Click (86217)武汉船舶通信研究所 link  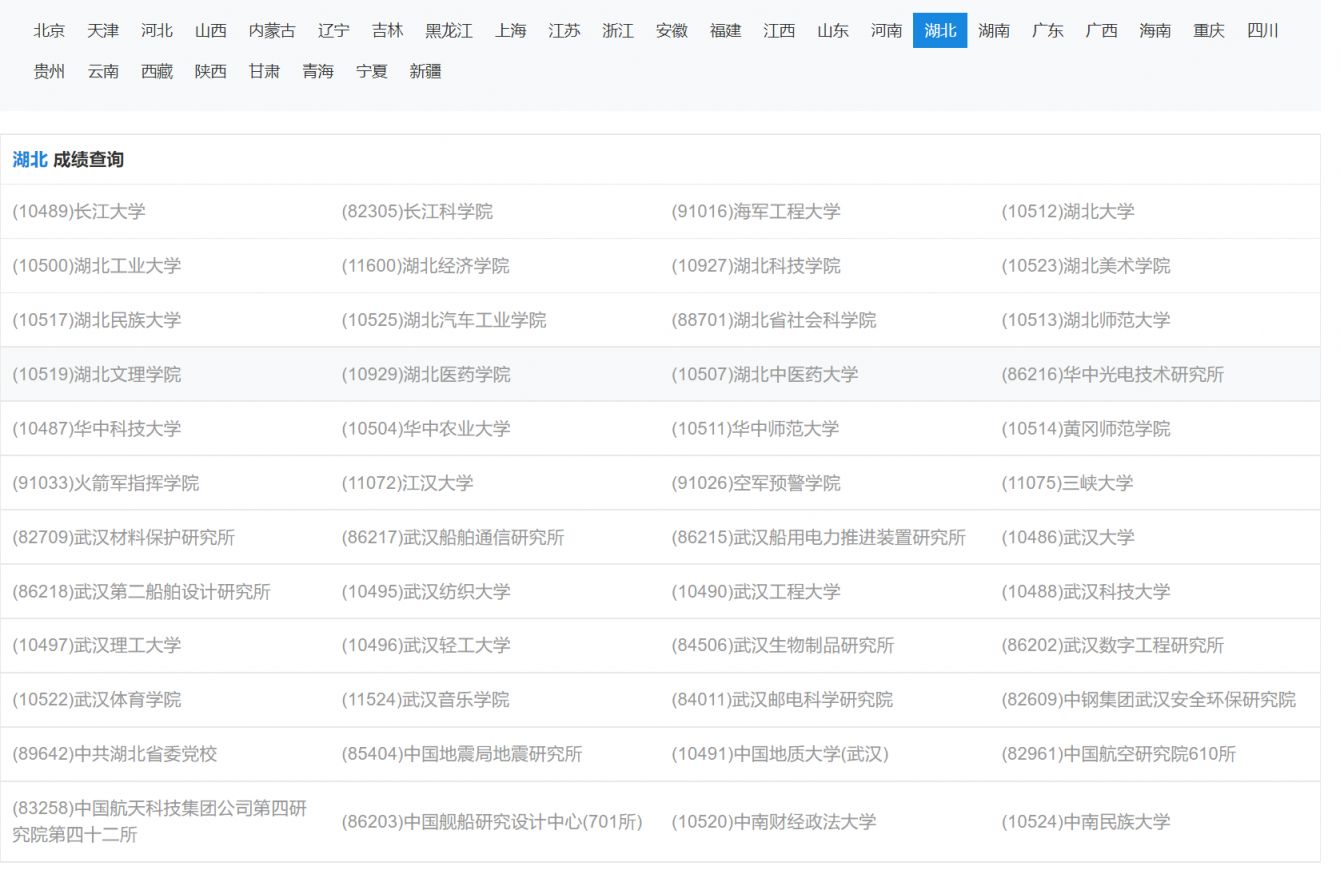coord(453,537)
